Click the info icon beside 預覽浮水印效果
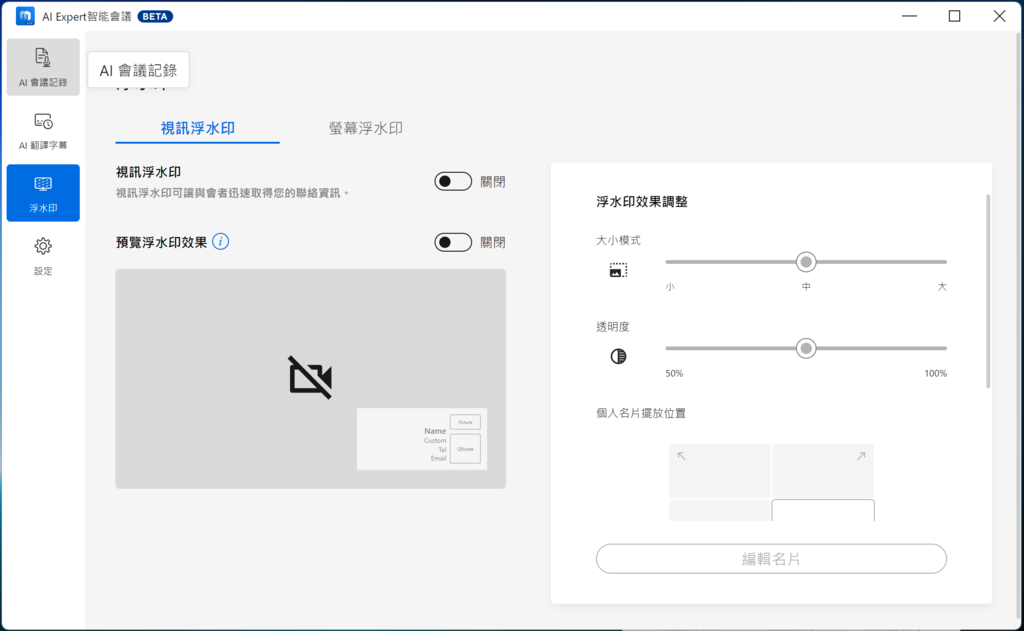Viewport: 1024px width, 631px height. (221, 242)
